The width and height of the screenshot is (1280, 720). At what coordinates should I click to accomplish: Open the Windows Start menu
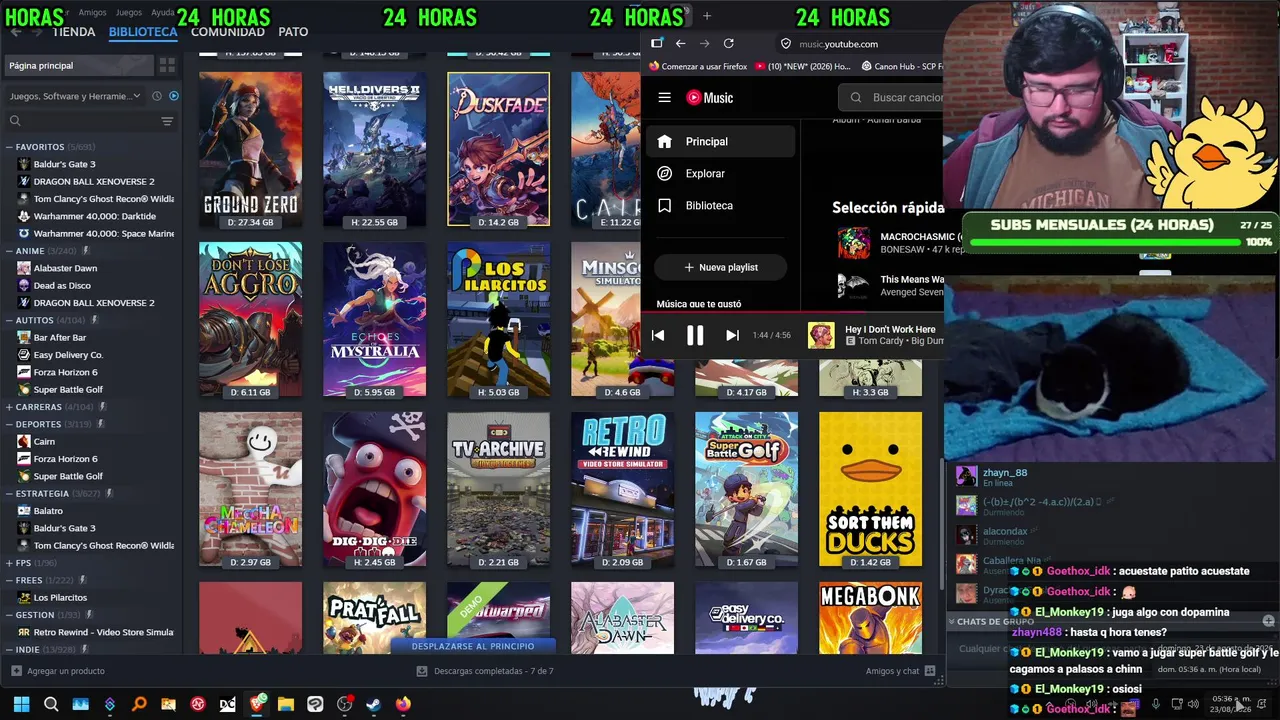click(21, 704)
